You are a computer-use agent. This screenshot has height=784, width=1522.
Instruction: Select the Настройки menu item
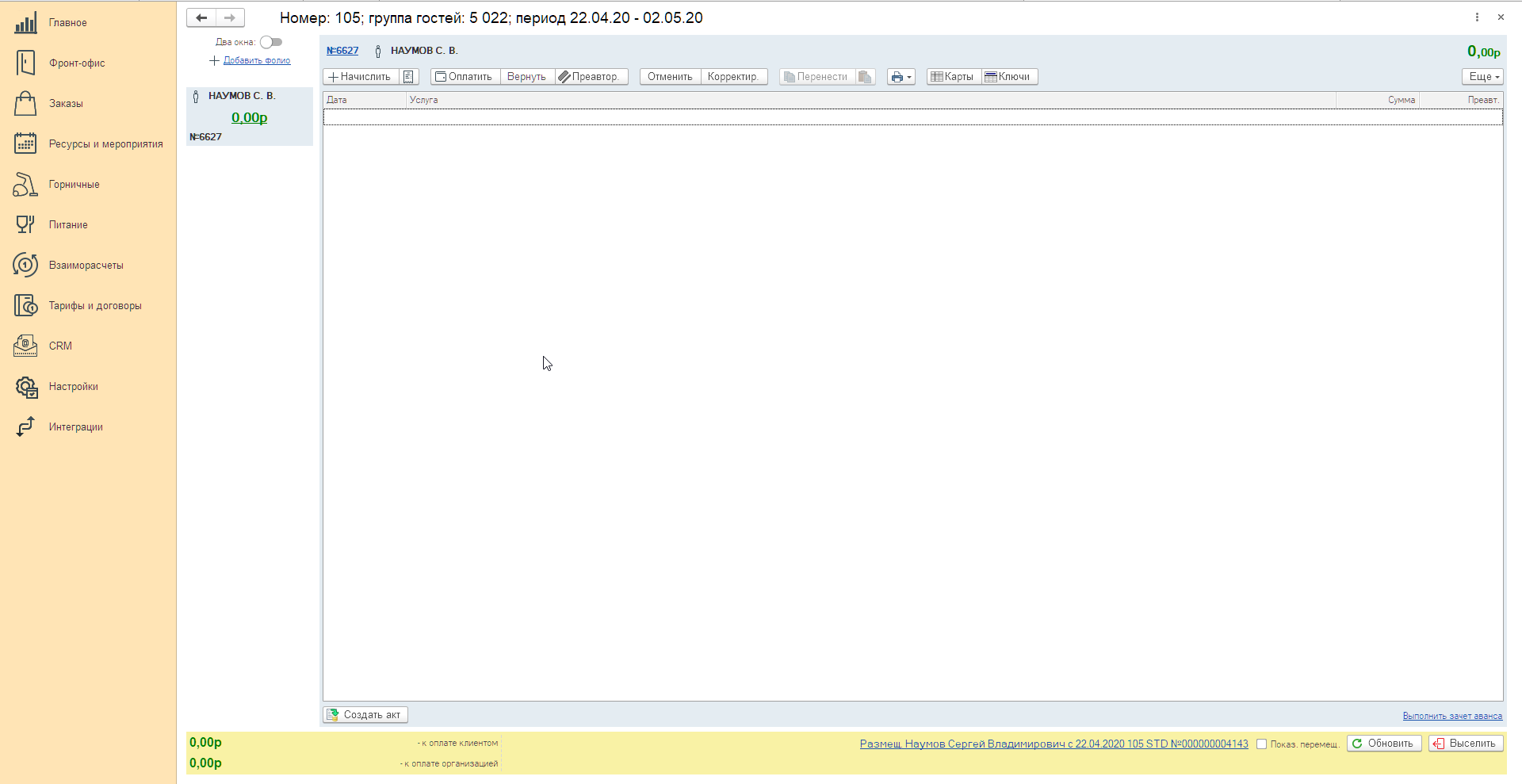[74, 387]
